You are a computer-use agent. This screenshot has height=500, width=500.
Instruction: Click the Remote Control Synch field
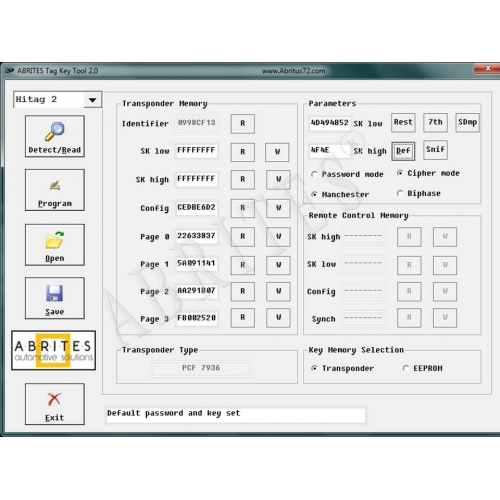pyautogui.click(x=363, y=319)
